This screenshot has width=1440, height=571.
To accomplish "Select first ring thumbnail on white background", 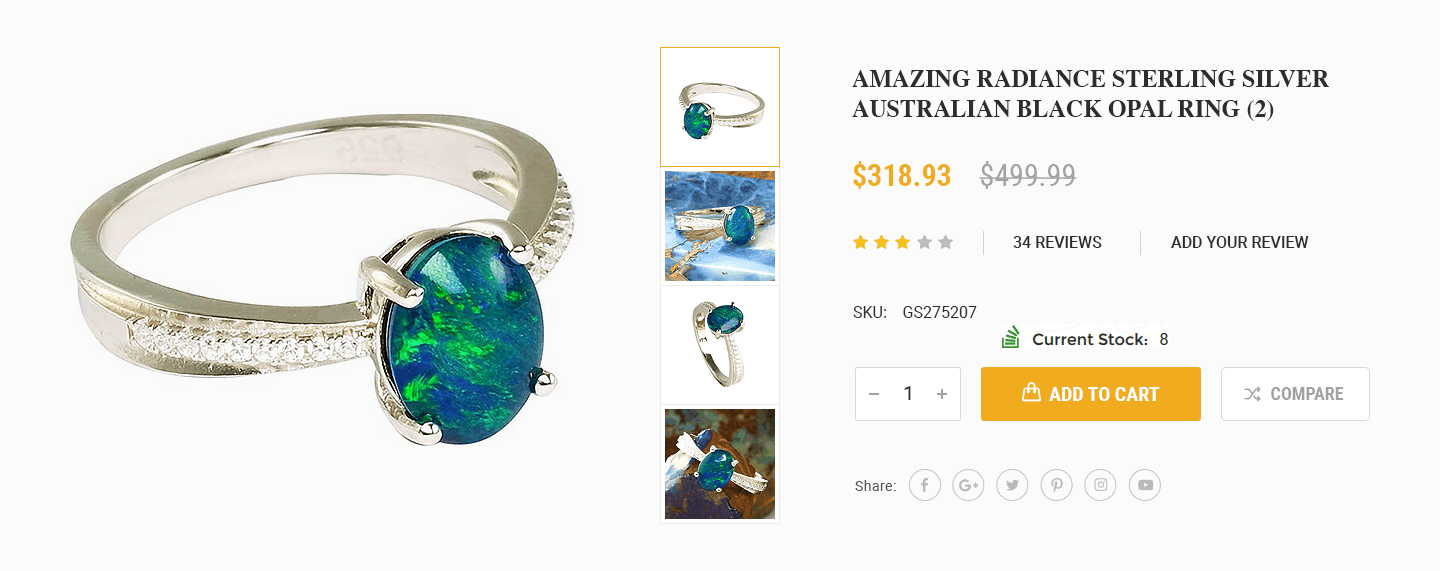I will pos(720,107).
